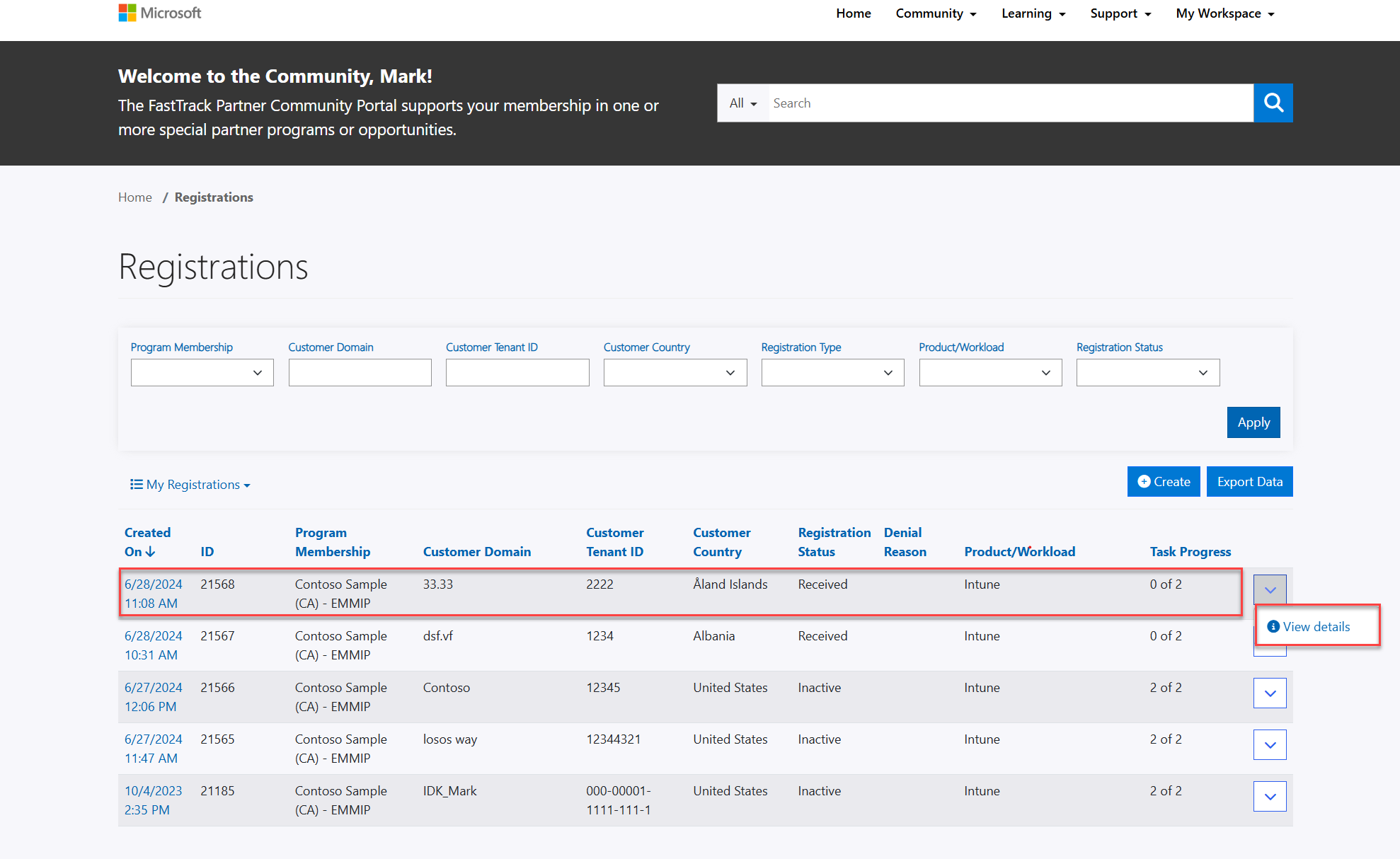Screen dimensions: 1400x859
Task: Click the 'IDK_Mark' domain cell
Action: pyautogui.click(x=450, y=791)
